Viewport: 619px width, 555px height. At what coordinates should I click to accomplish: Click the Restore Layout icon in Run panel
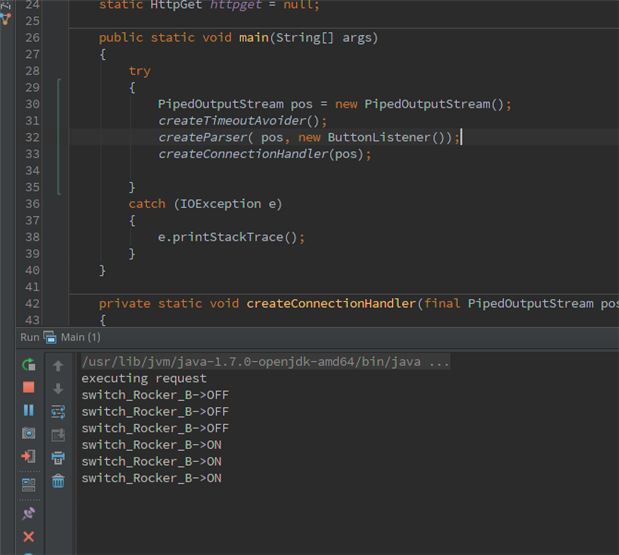click(x=28, y=485)
